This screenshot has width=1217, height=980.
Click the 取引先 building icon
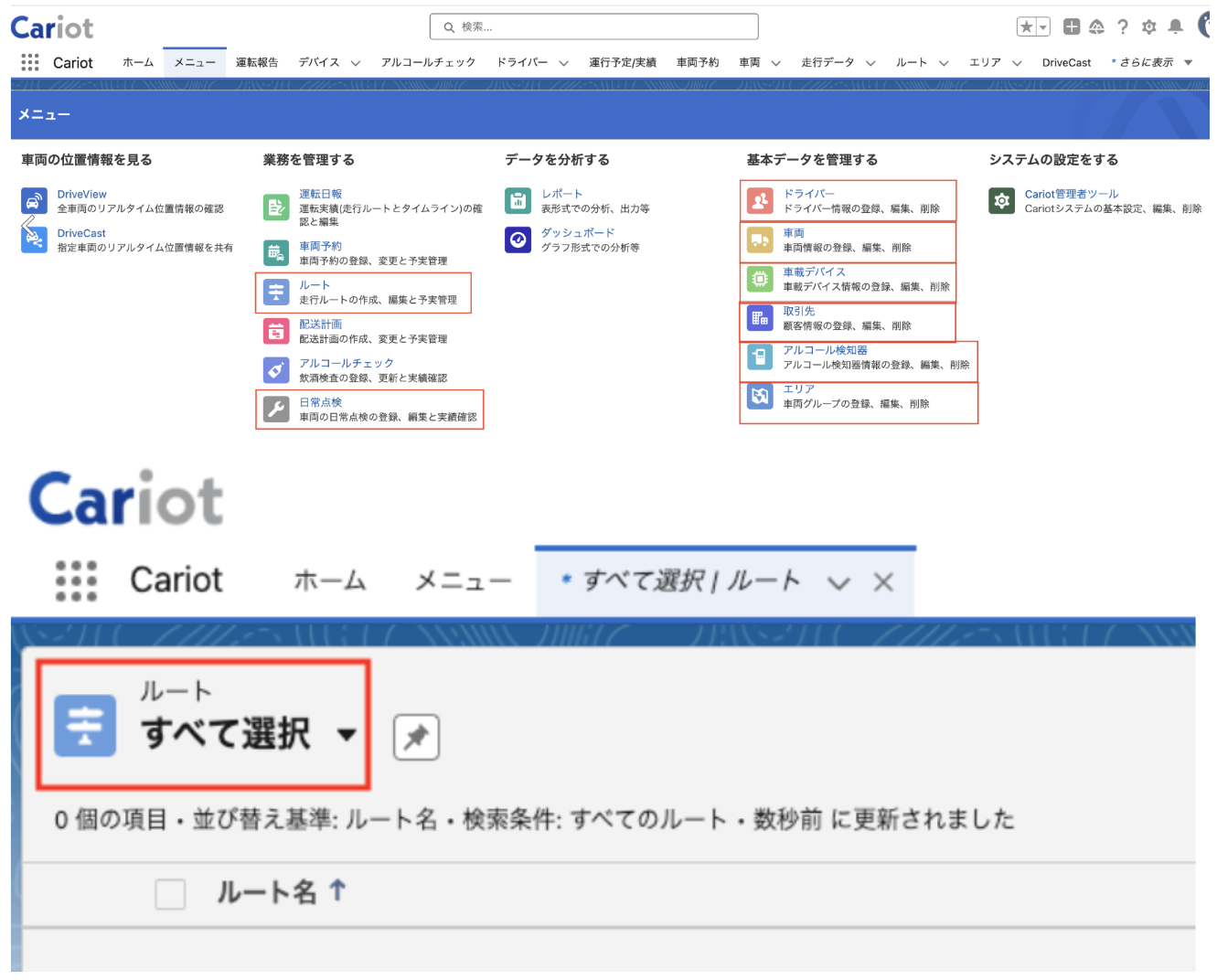click(760, 318)
